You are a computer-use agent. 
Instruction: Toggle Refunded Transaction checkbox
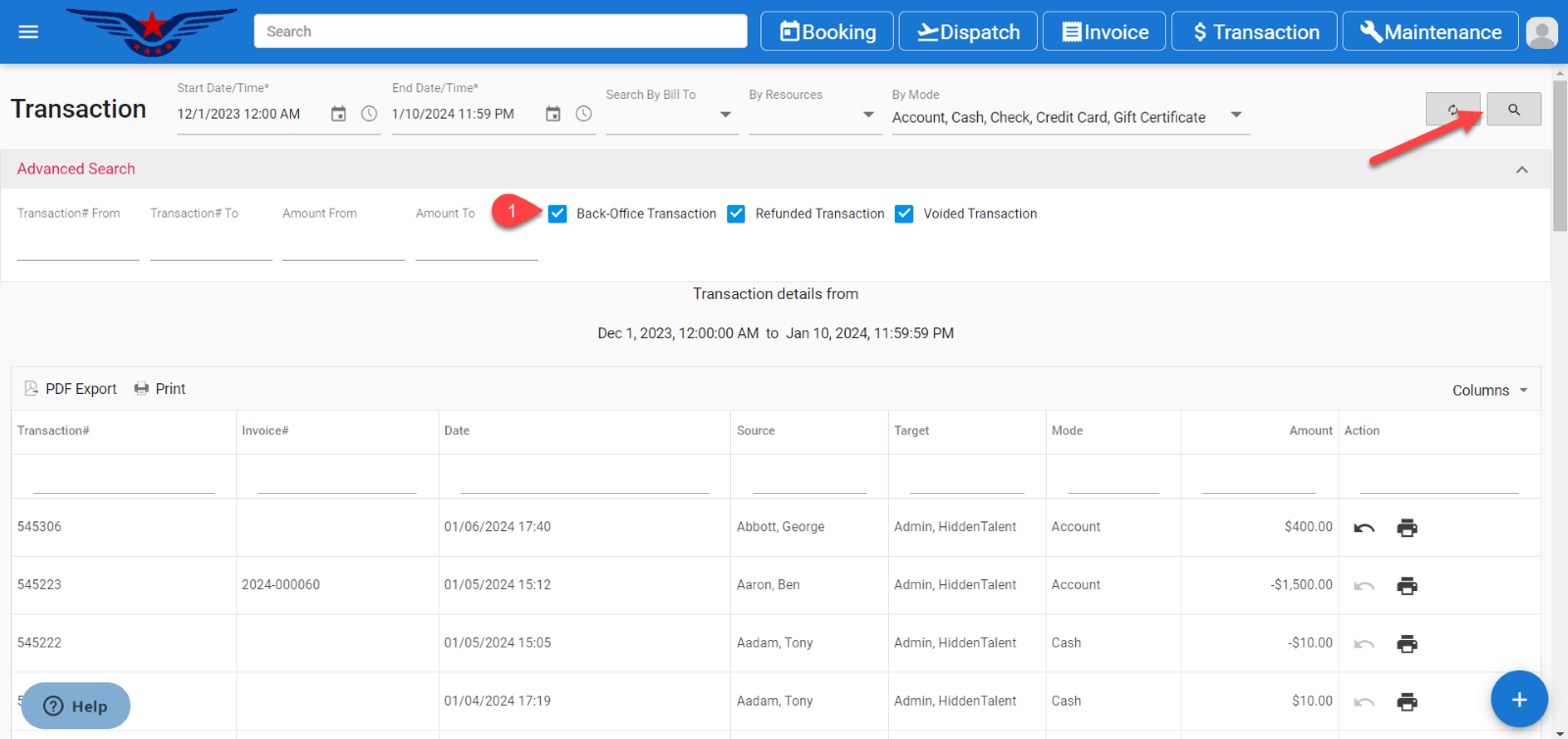(x=737, y=214)
